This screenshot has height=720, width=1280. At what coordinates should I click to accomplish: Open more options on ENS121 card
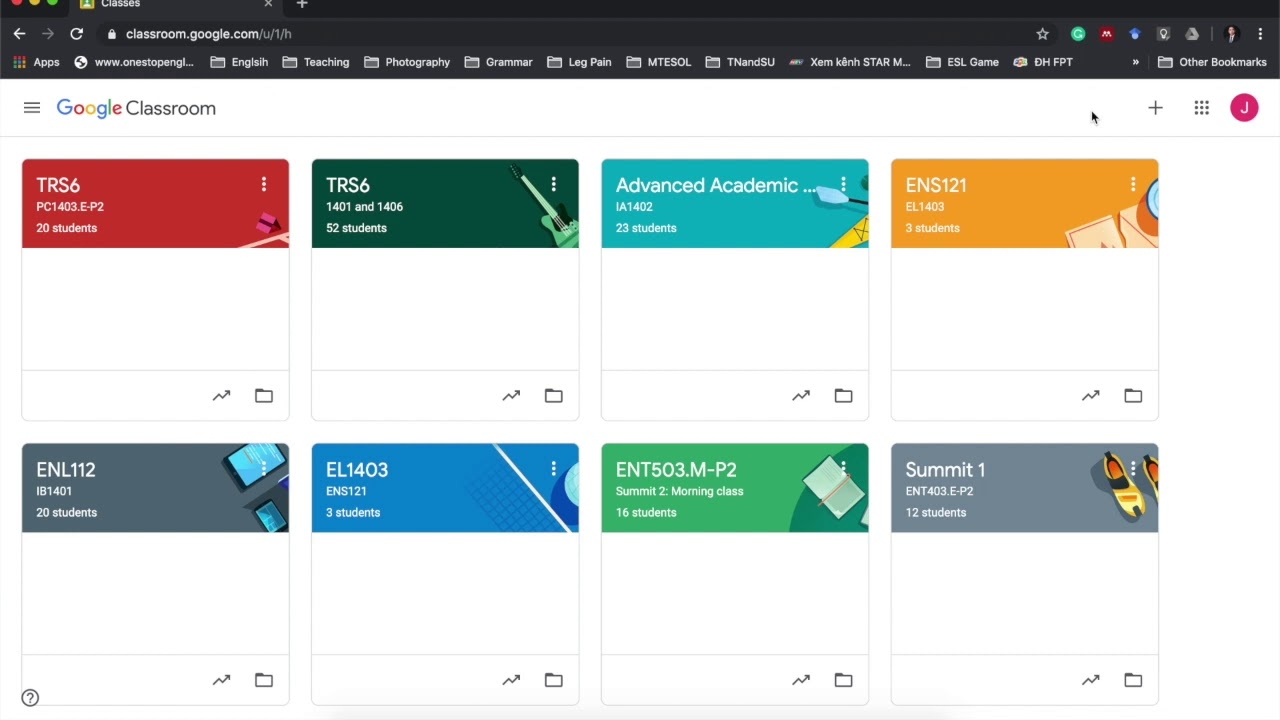(1133, 185)
